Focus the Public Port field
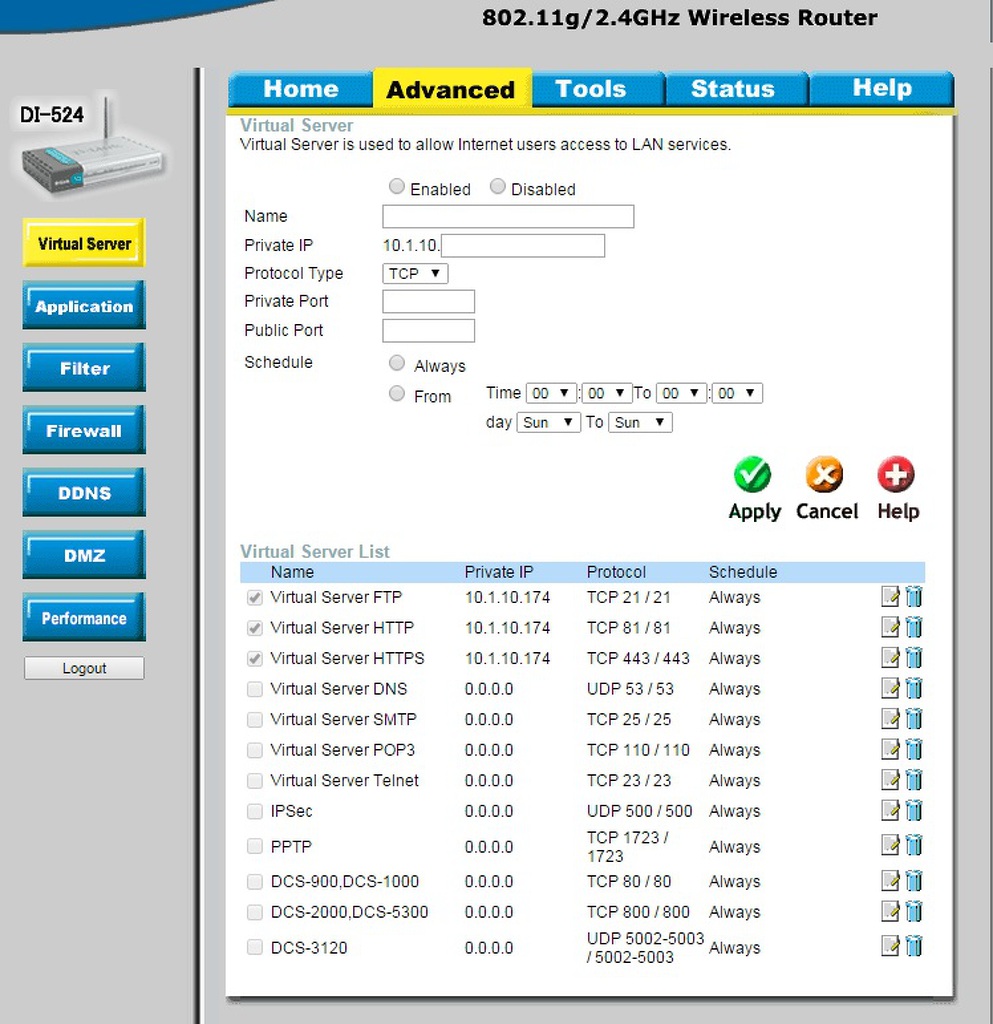The height and width of the screenshot is (1024, 993). 428,330
